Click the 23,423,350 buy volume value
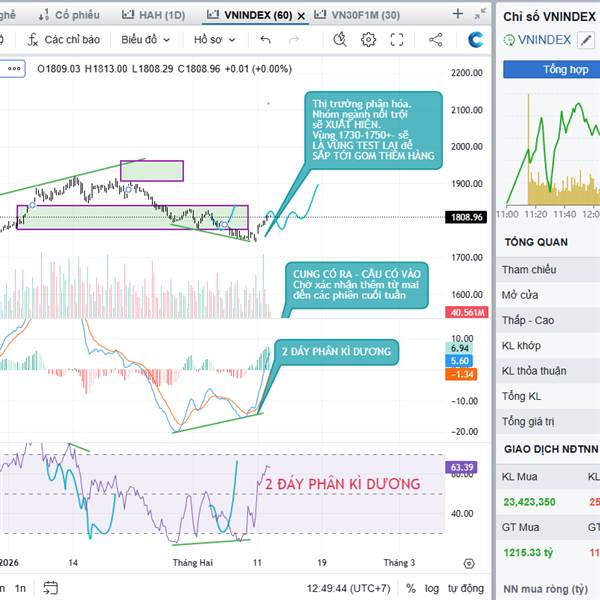Viewport: 600px width, 600px height. click(x=529, y=502)
